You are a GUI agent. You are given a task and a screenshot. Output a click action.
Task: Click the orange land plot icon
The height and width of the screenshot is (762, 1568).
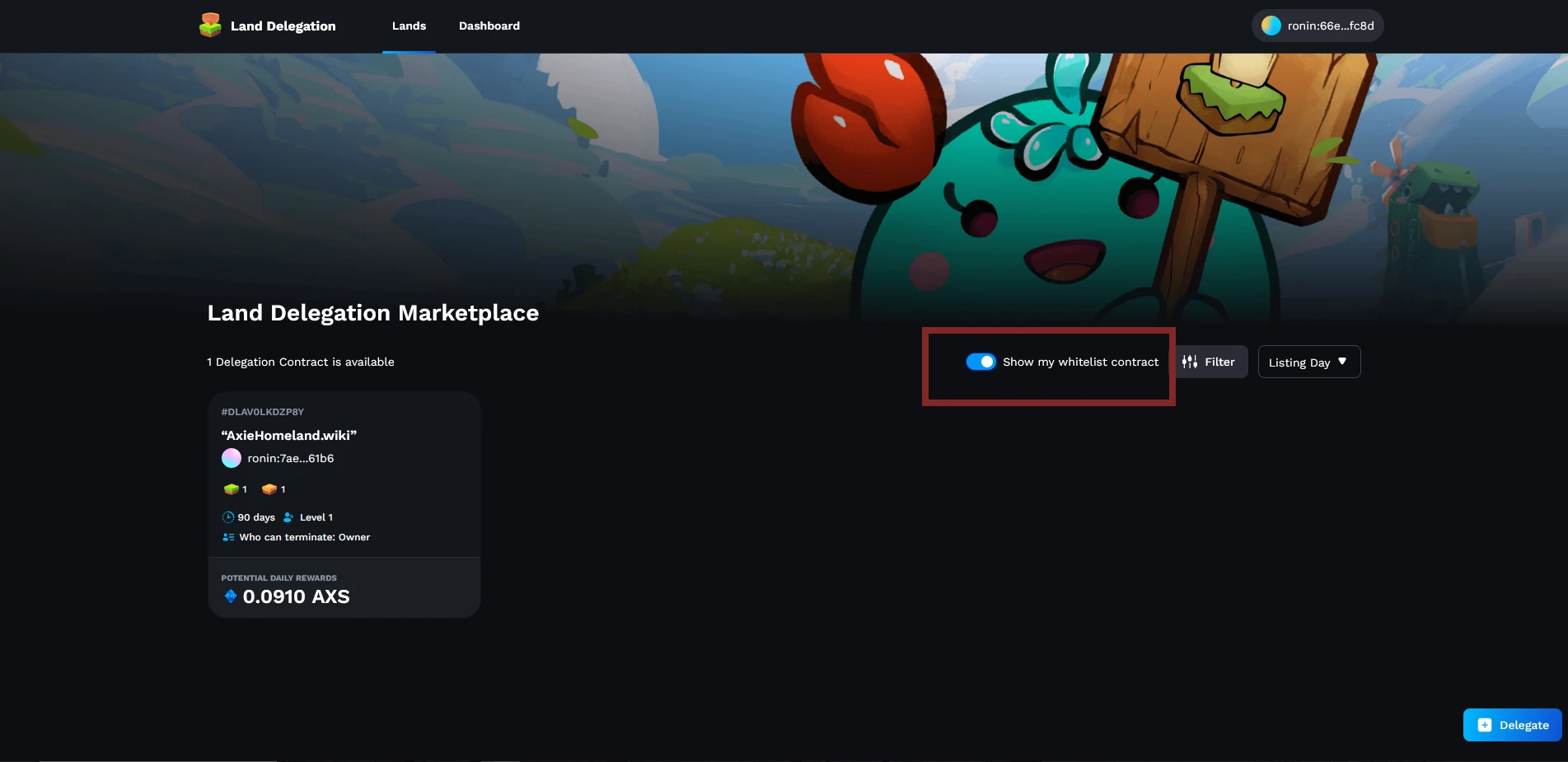tap(269, 489)
